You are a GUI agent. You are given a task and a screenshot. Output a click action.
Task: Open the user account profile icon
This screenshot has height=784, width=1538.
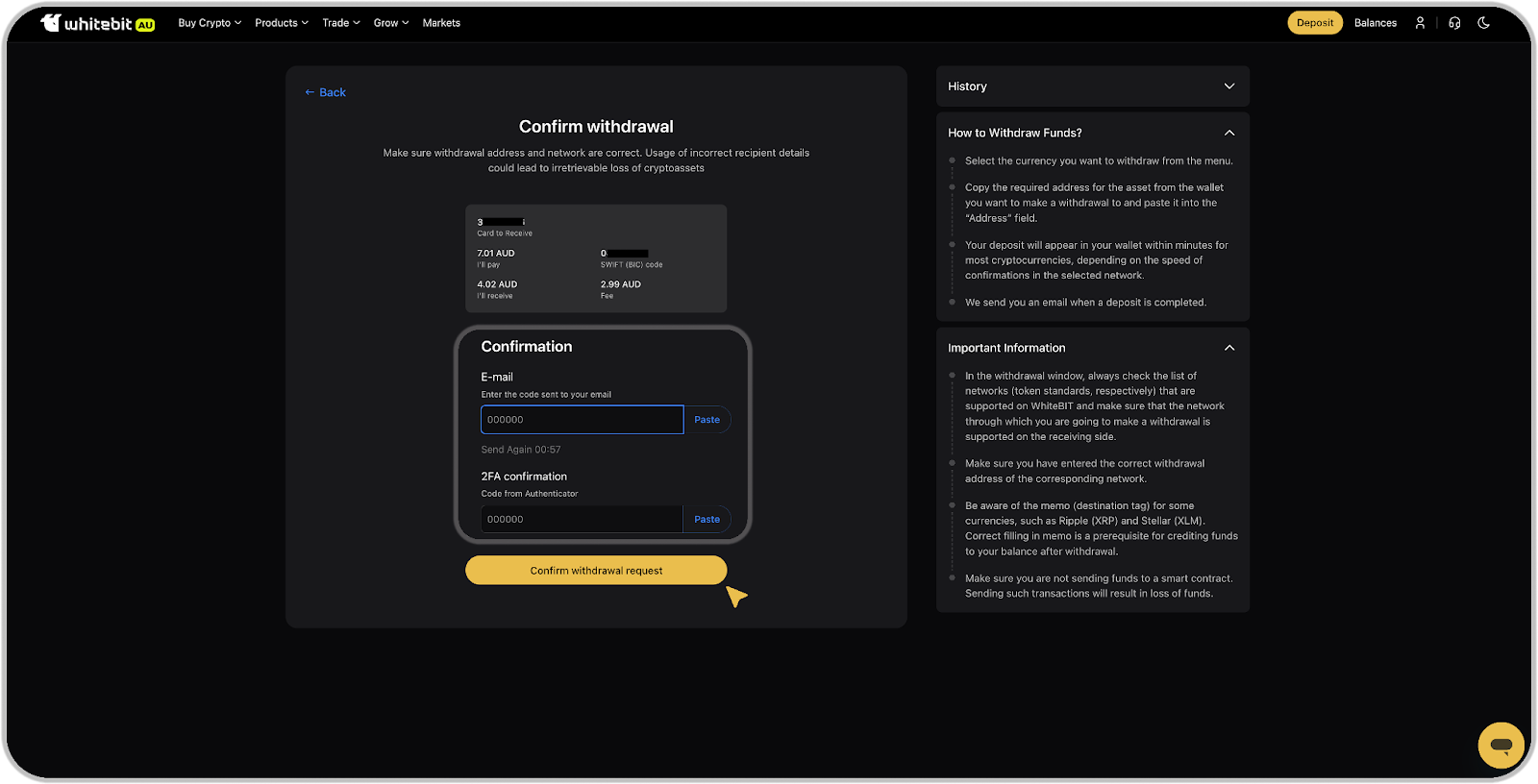(x=1420, y=23)
